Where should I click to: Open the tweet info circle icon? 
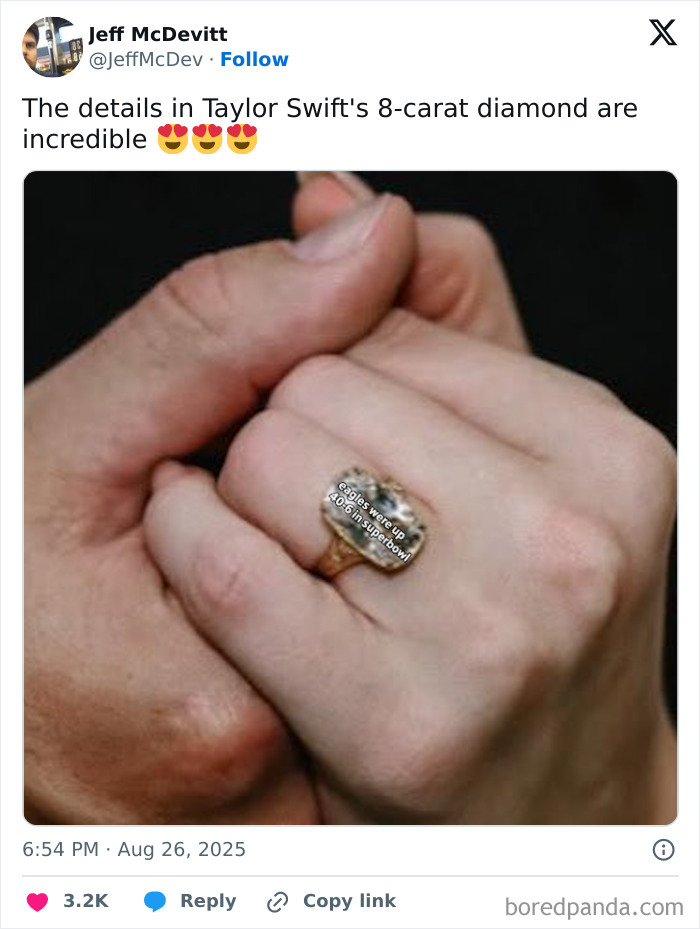point(663,850)
